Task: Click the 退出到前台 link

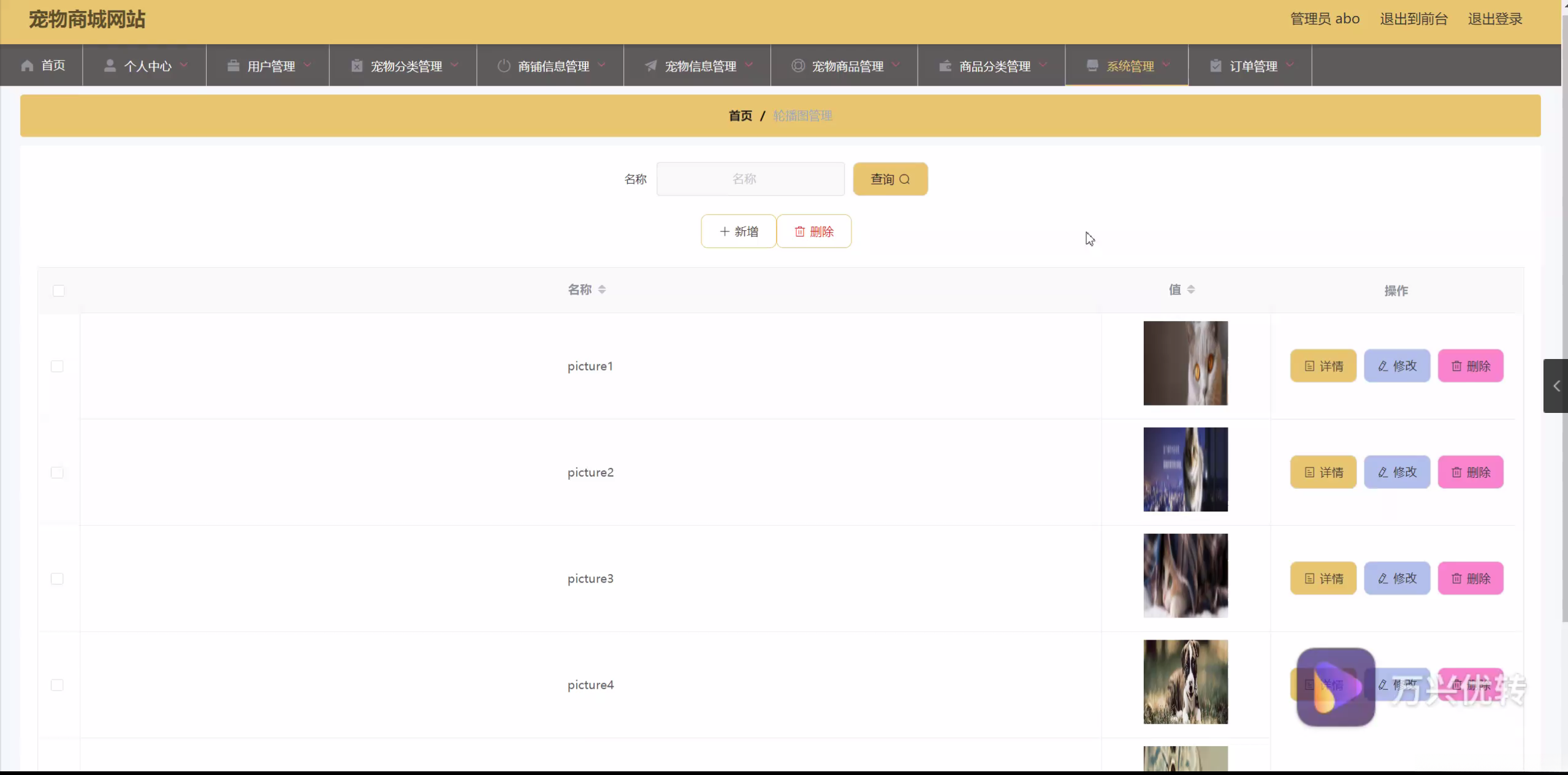Action: pos(1413,19)
